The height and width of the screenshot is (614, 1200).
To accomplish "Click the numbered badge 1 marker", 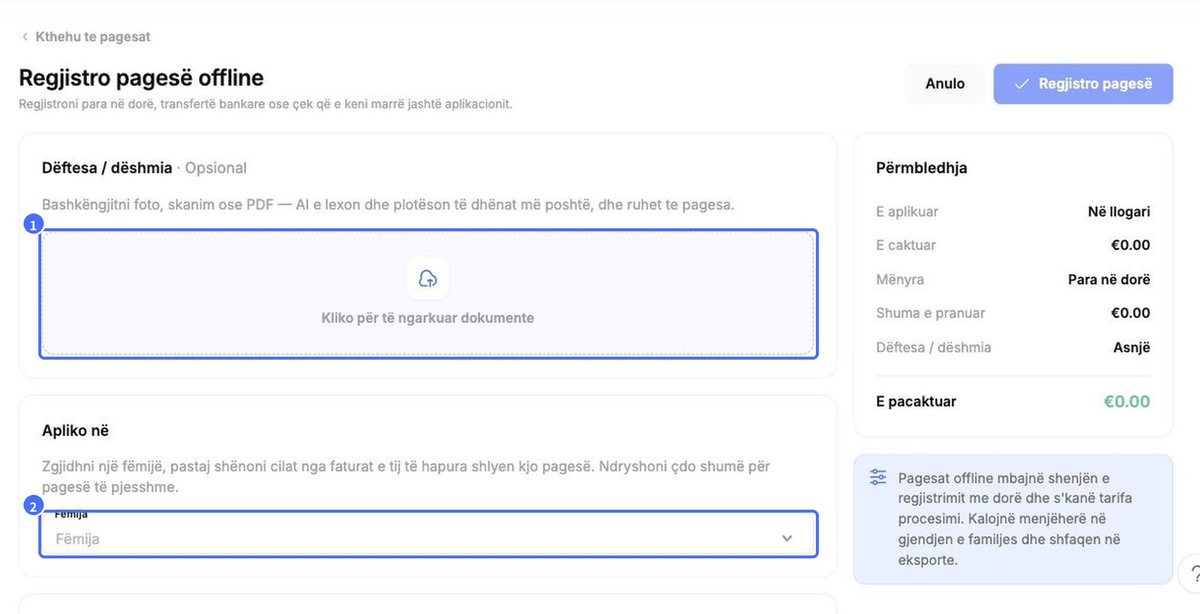I will point(34,225).
